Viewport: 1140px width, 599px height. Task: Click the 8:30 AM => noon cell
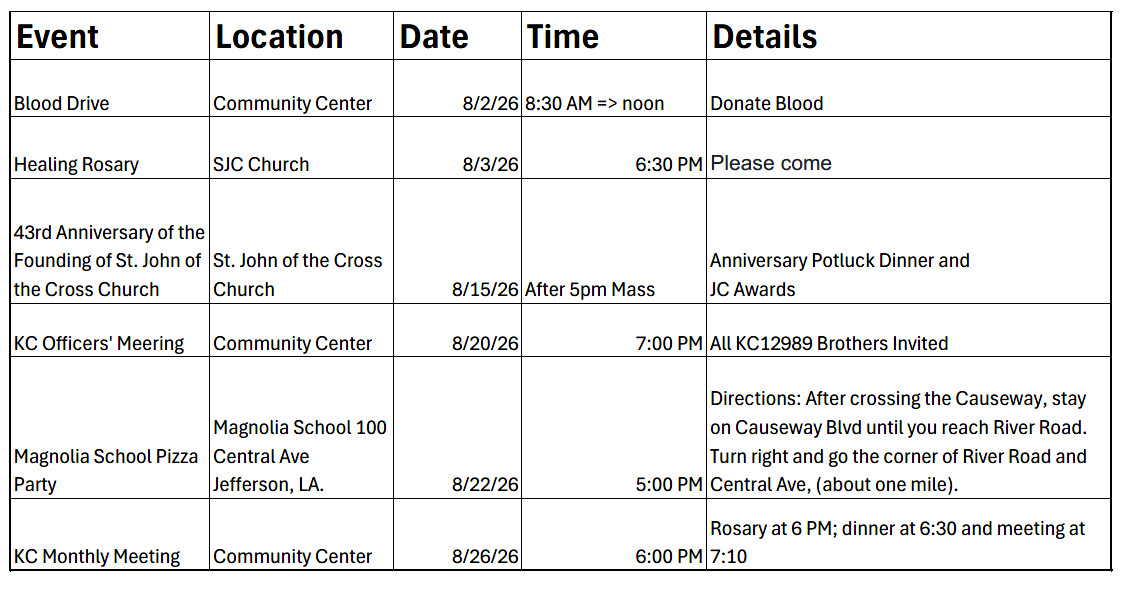pyautogui.click(x=614, y=89)
